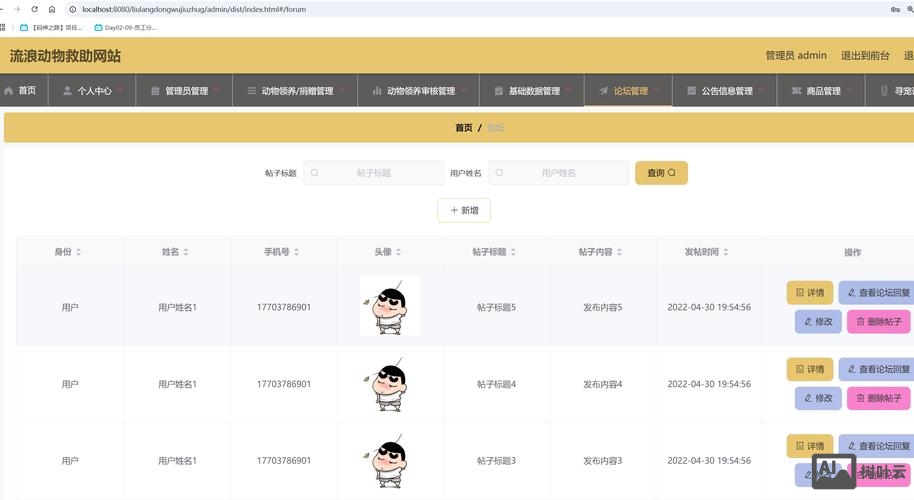The width and height of the screenshot is (914, 500).
Task: Sort by the 手机号 column
Action: [x=296, y=252]
